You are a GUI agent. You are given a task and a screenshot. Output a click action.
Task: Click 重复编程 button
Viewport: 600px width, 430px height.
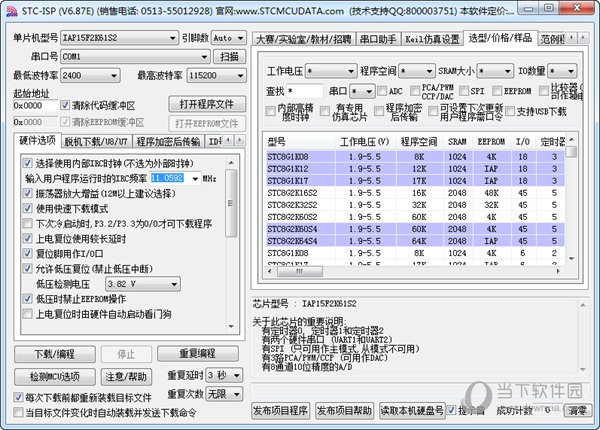point(197,353)
